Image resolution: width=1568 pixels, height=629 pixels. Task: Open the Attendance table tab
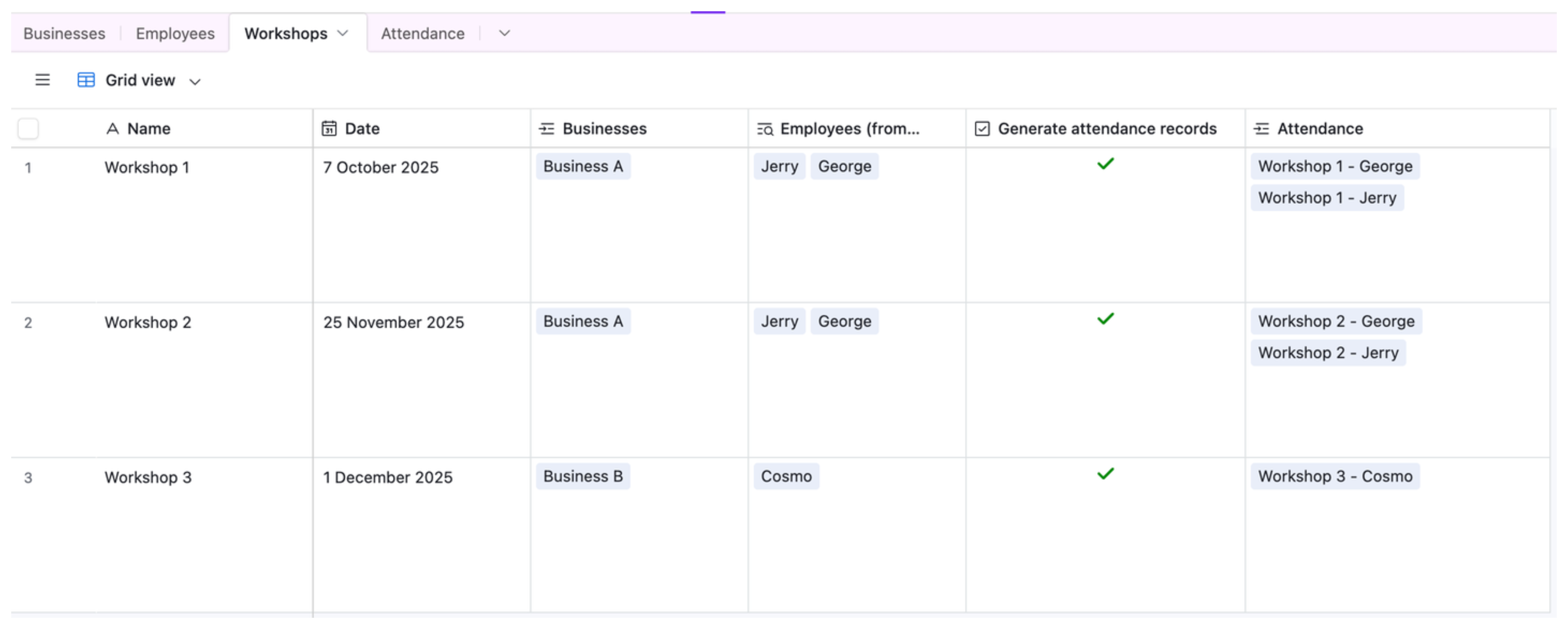click(x=422, y=34)
